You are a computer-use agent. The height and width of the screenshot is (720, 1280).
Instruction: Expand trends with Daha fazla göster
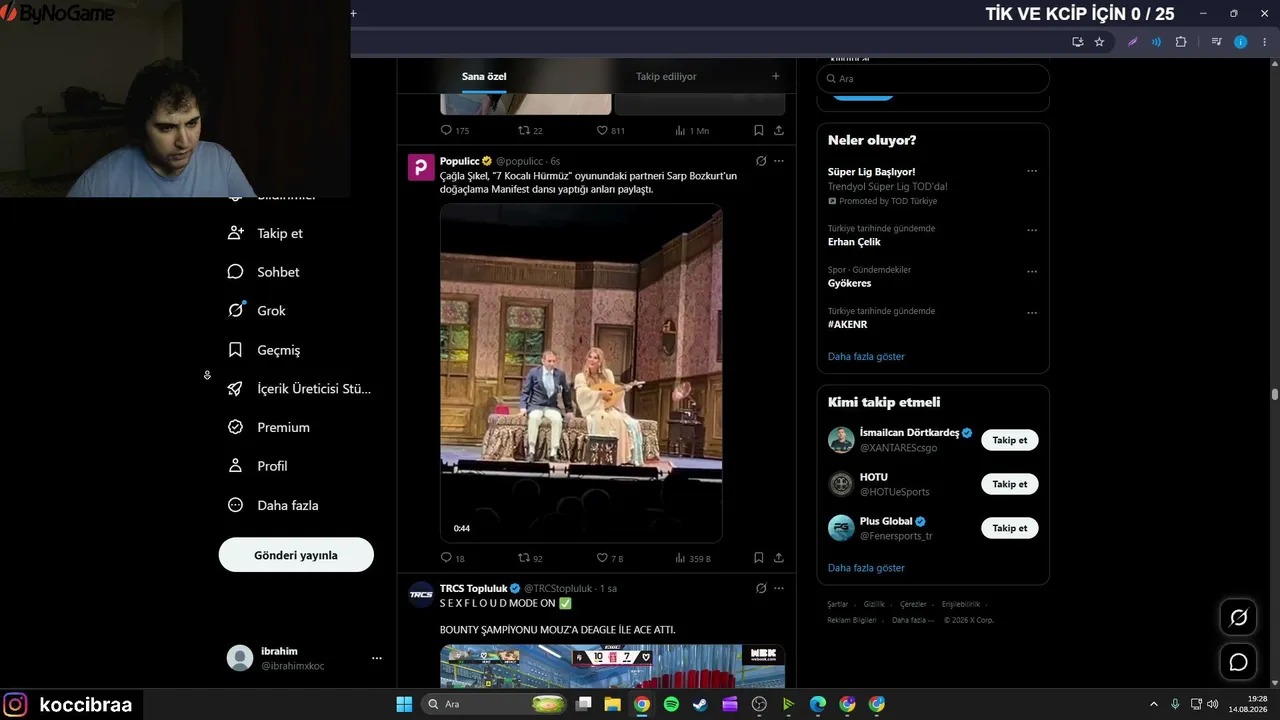click(x=866, y=356)
